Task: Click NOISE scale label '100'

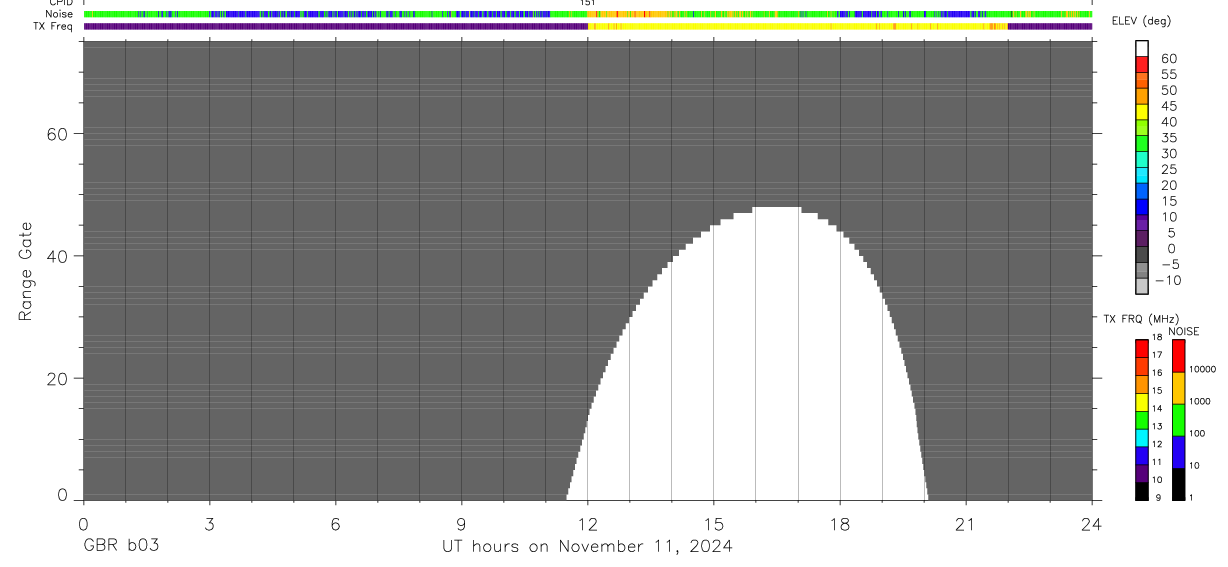Action: tap(1197, 433)
